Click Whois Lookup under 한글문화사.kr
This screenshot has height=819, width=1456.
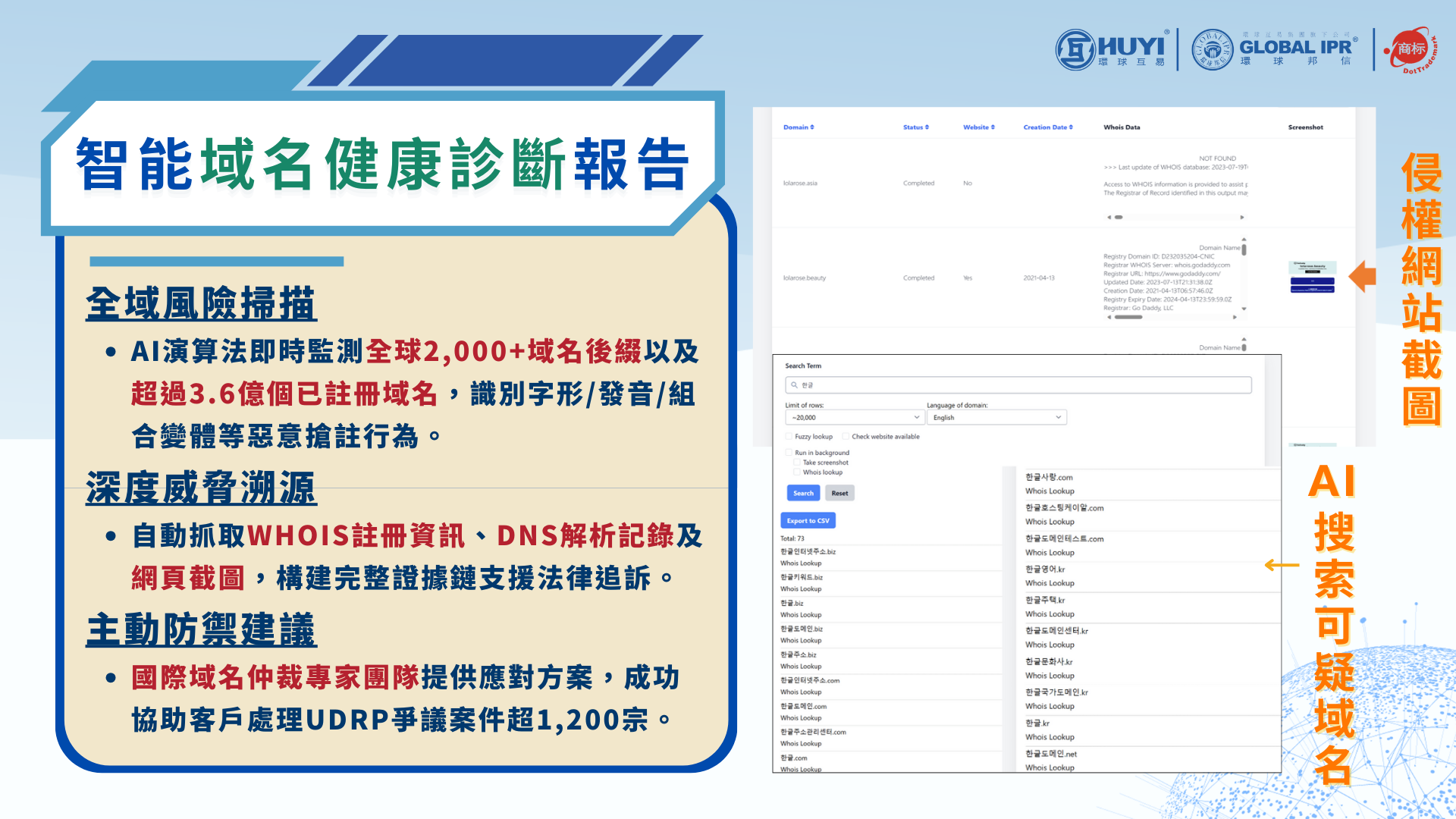coord(1050,676)
